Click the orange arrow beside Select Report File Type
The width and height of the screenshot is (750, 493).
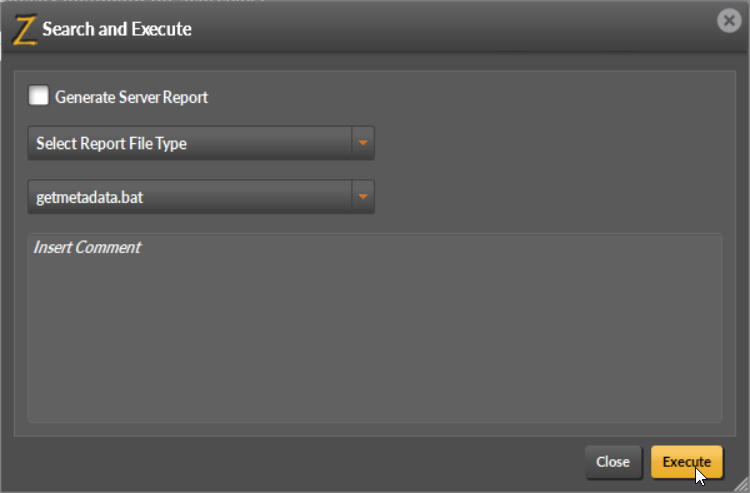pos(363,143)
